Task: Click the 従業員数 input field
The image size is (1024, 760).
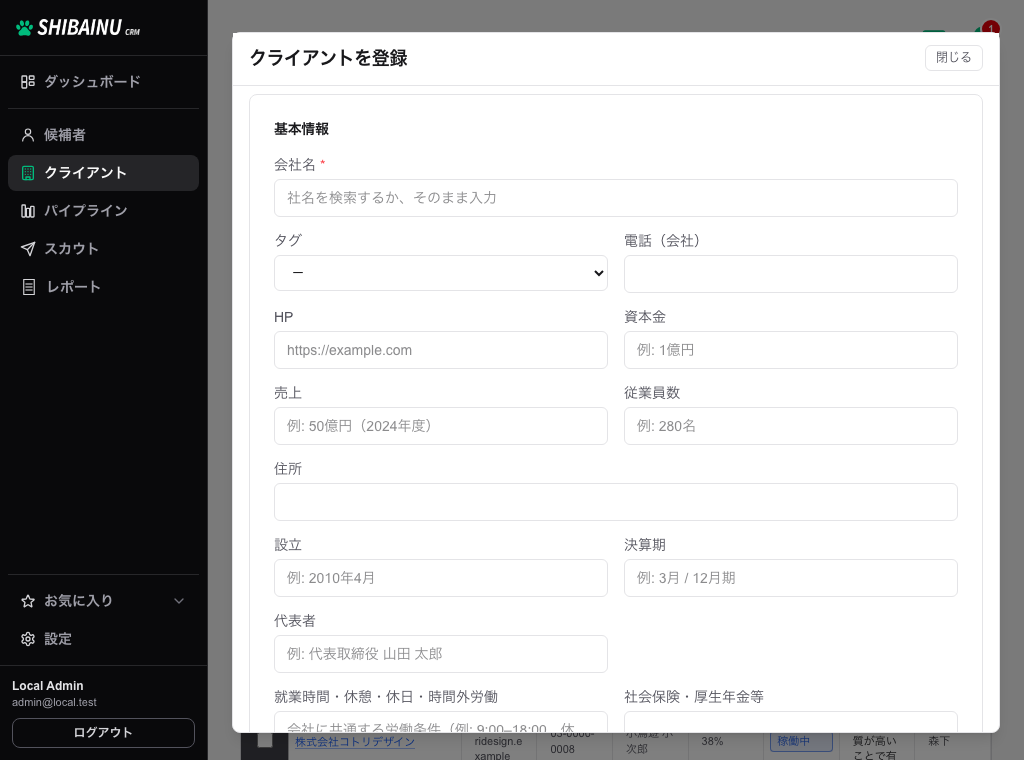Action: pyautogui.click(x=791, y=426)
